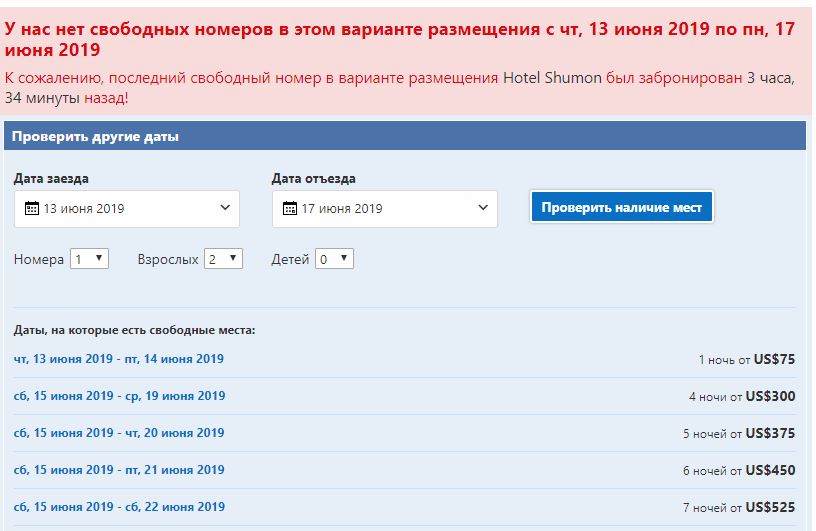The height and width of the screenshot is (531, 816).
Task: Choose the 15 июня – 19 июня 2019 link
Action: click(119, 396)
